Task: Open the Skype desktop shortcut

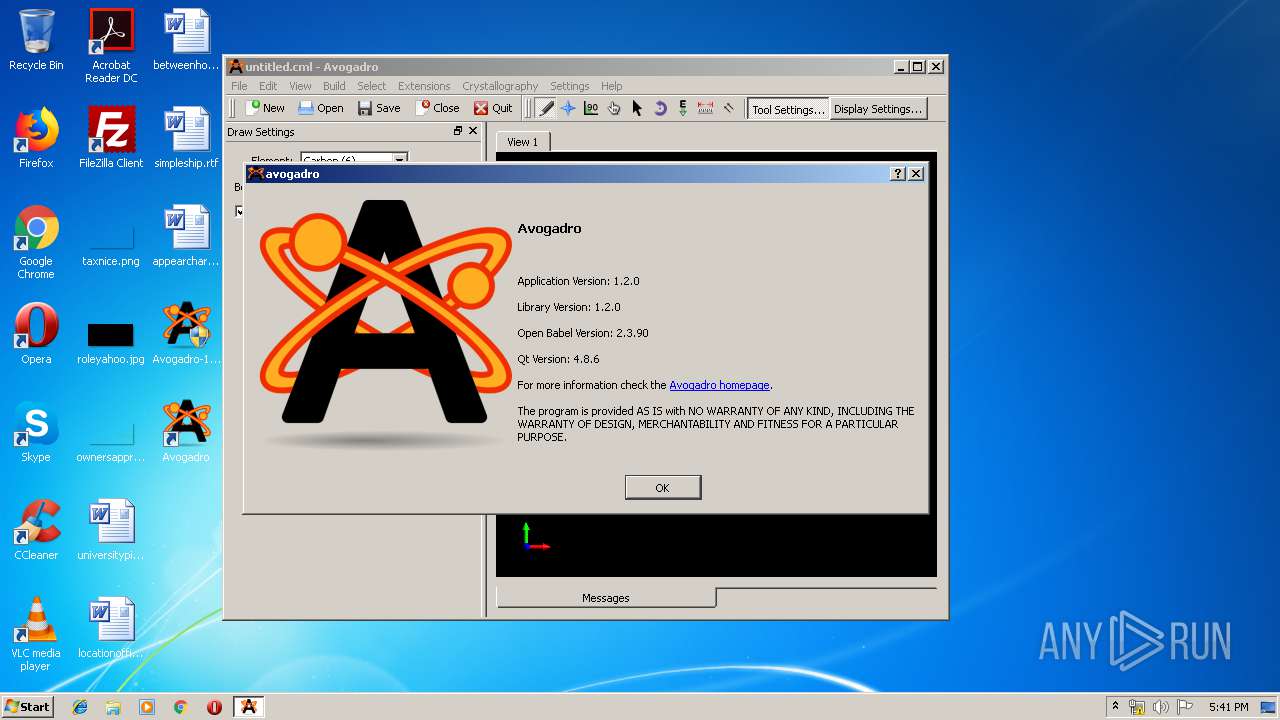Action: point(36,432)
